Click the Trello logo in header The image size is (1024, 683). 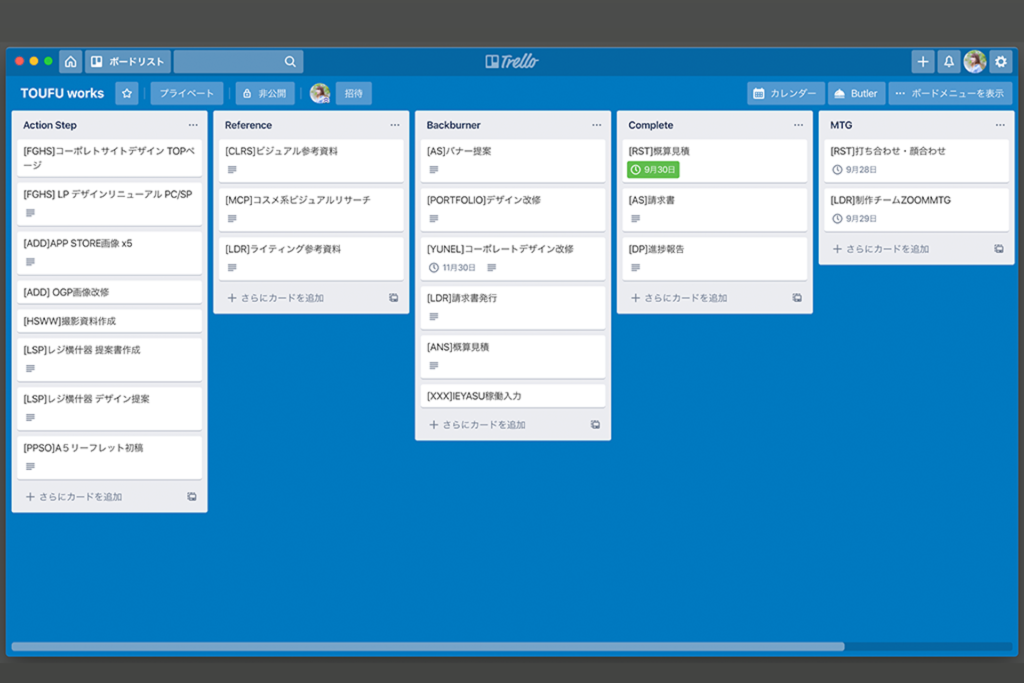pos(511,61)
